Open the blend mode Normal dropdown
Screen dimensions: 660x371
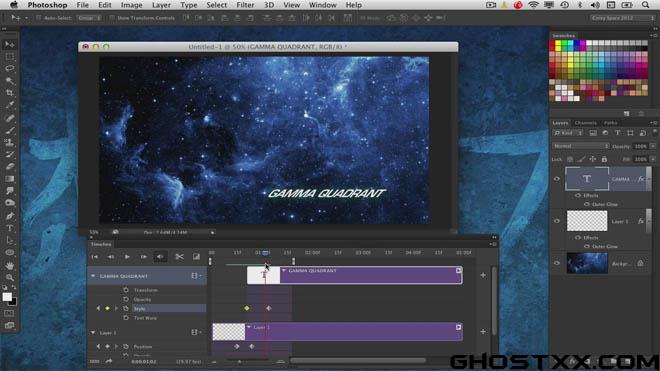tap(580, 146)
